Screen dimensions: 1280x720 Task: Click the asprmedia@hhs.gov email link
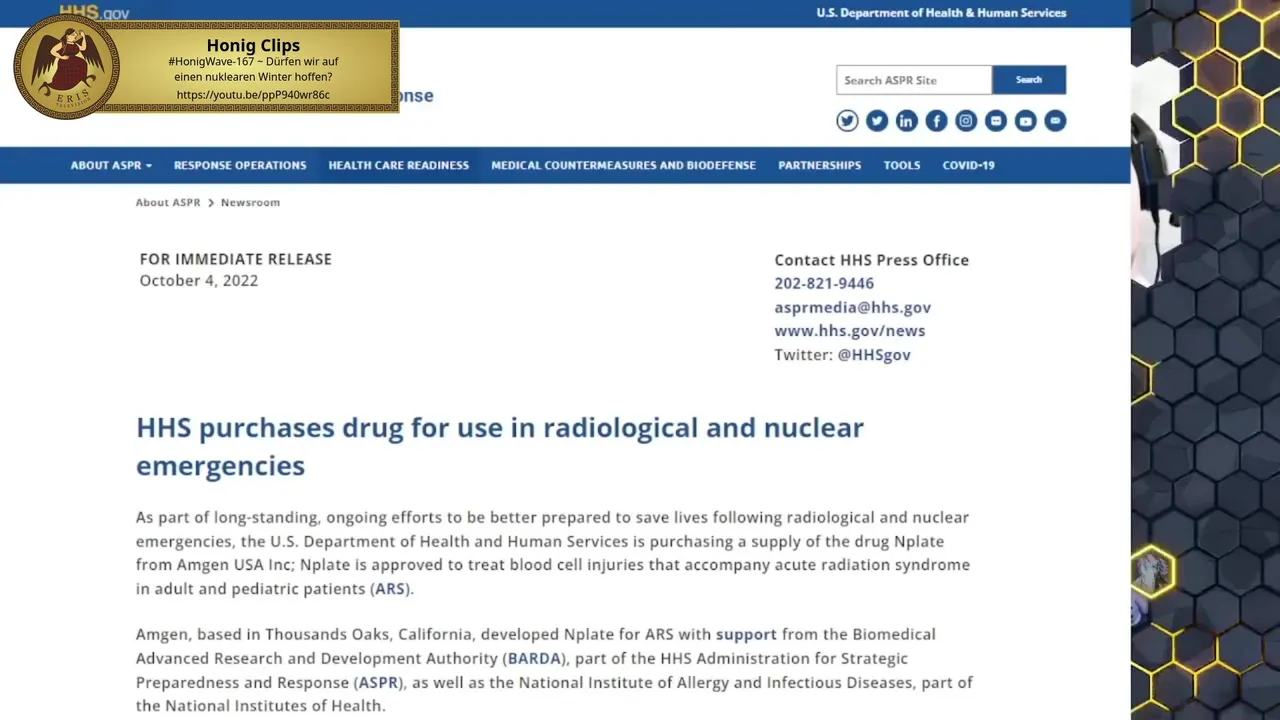coord(852,308)
